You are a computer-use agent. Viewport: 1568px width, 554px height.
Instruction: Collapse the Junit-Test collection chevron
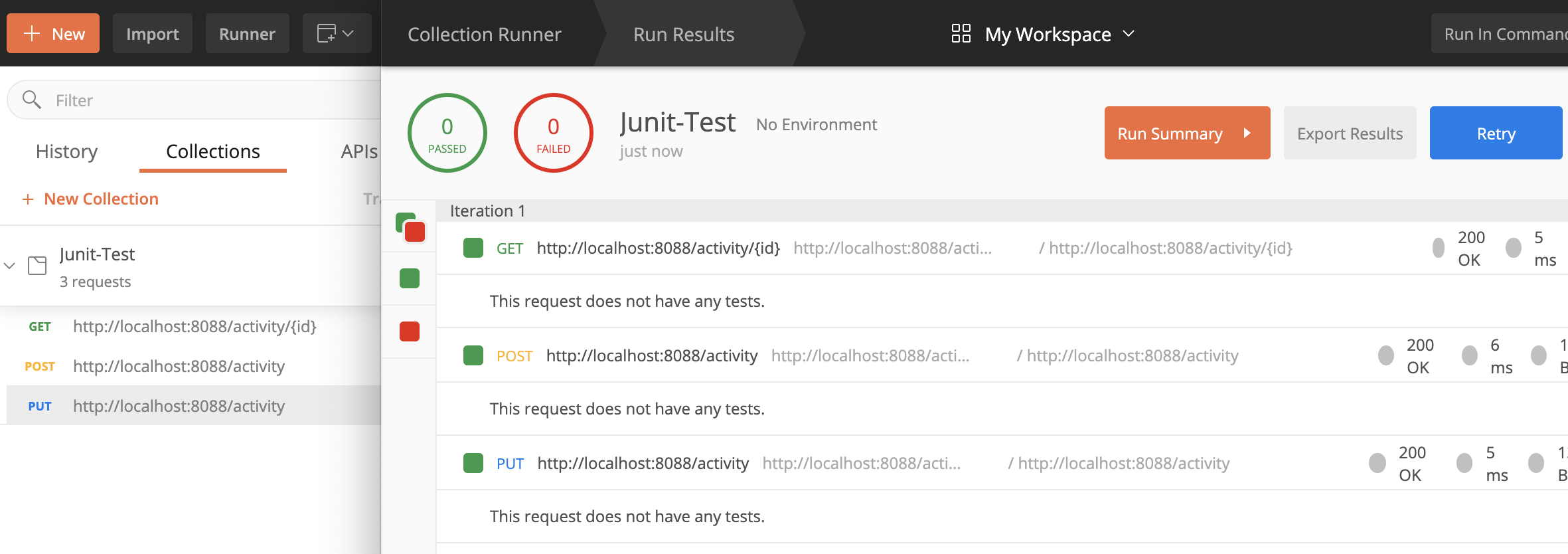coord(9,266)
